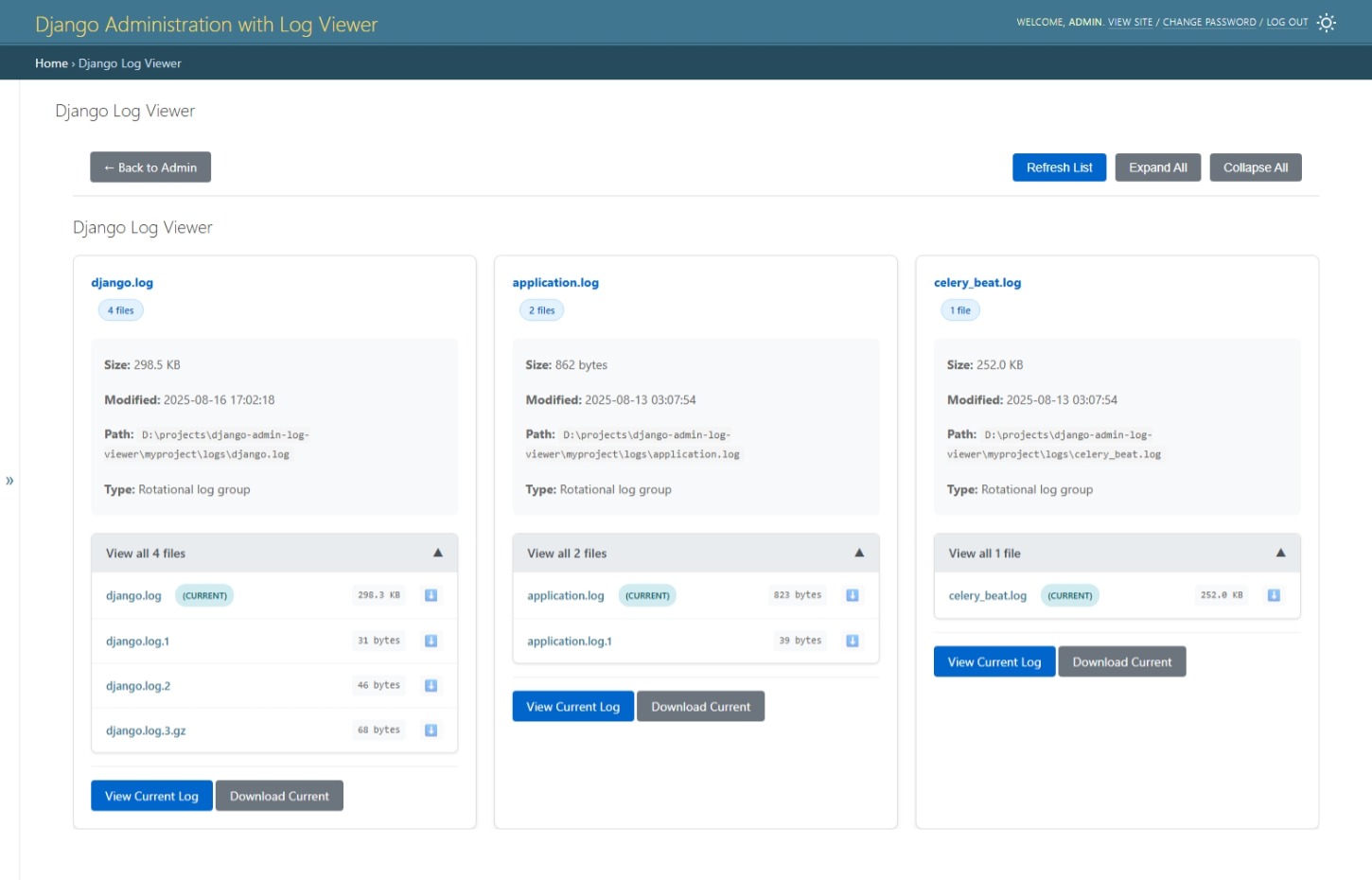1372x880 pixels.
Task: Collapse the 'View all 1 file' section
Action: pos(1117,554)
